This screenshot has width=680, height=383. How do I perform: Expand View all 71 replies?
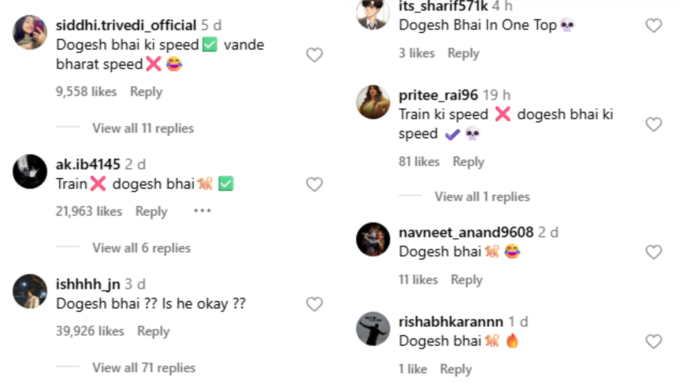coord(144,368)
